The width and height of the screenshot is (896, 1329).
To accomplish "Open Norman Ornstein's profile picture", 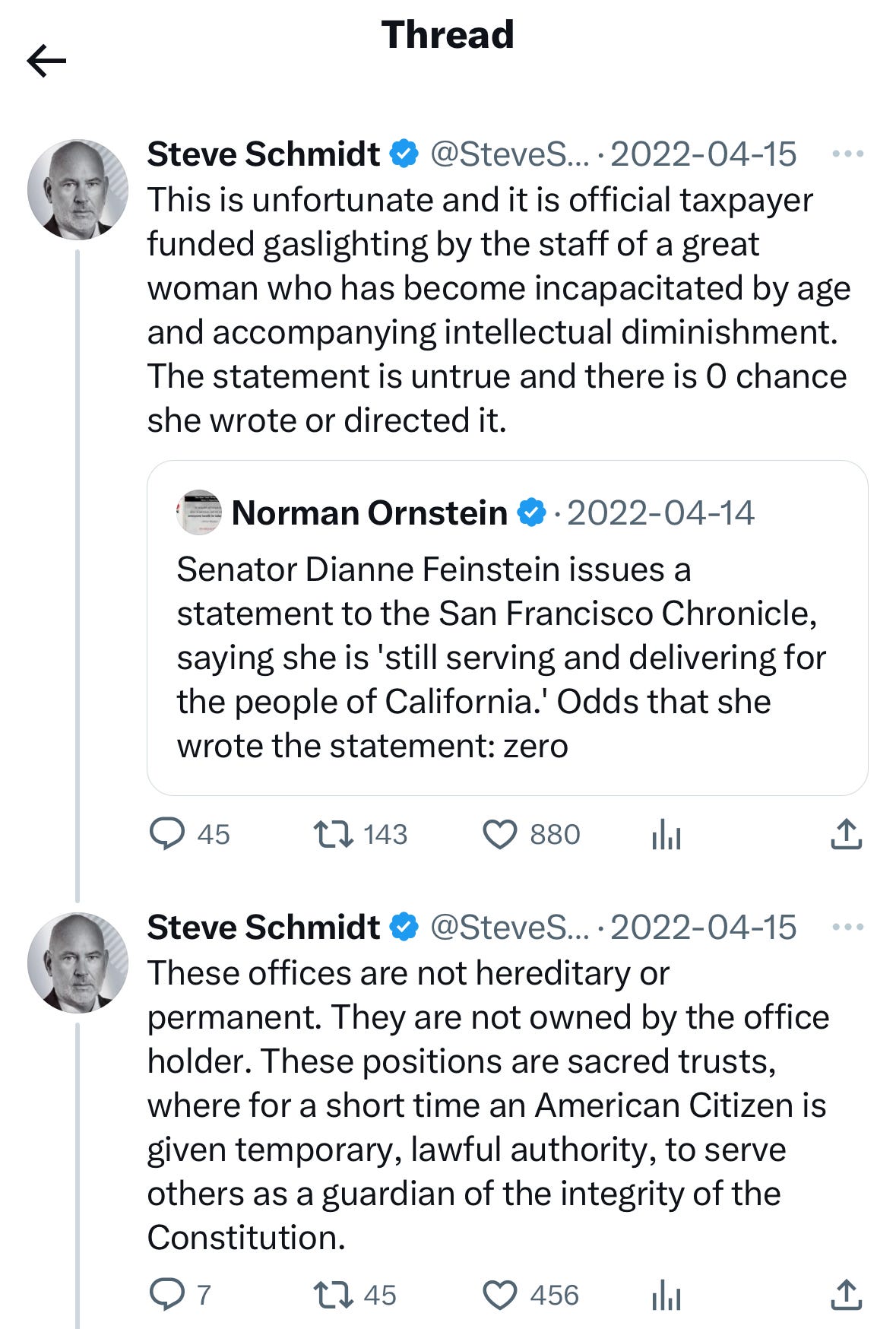I will tap(199, 512).
